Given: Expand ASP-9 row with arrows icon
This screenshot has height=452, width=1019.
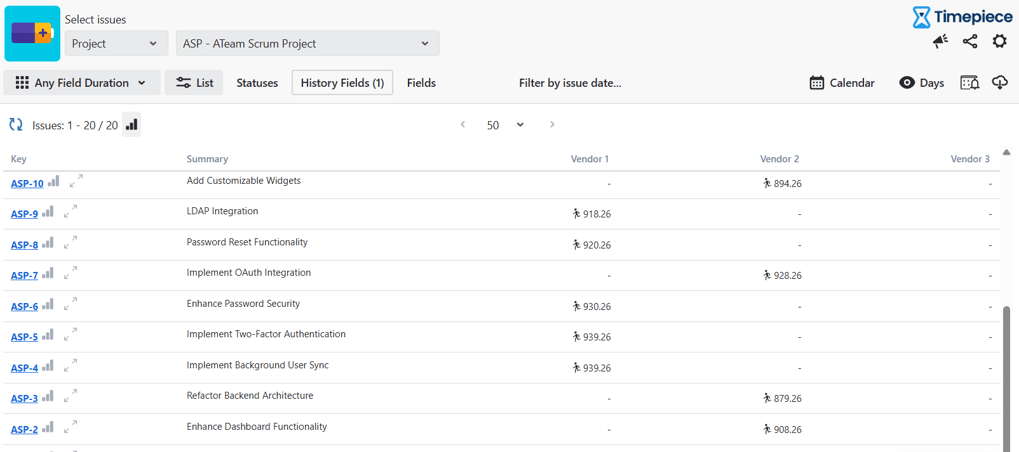Looking at the screenshot, I should [71, 212].
